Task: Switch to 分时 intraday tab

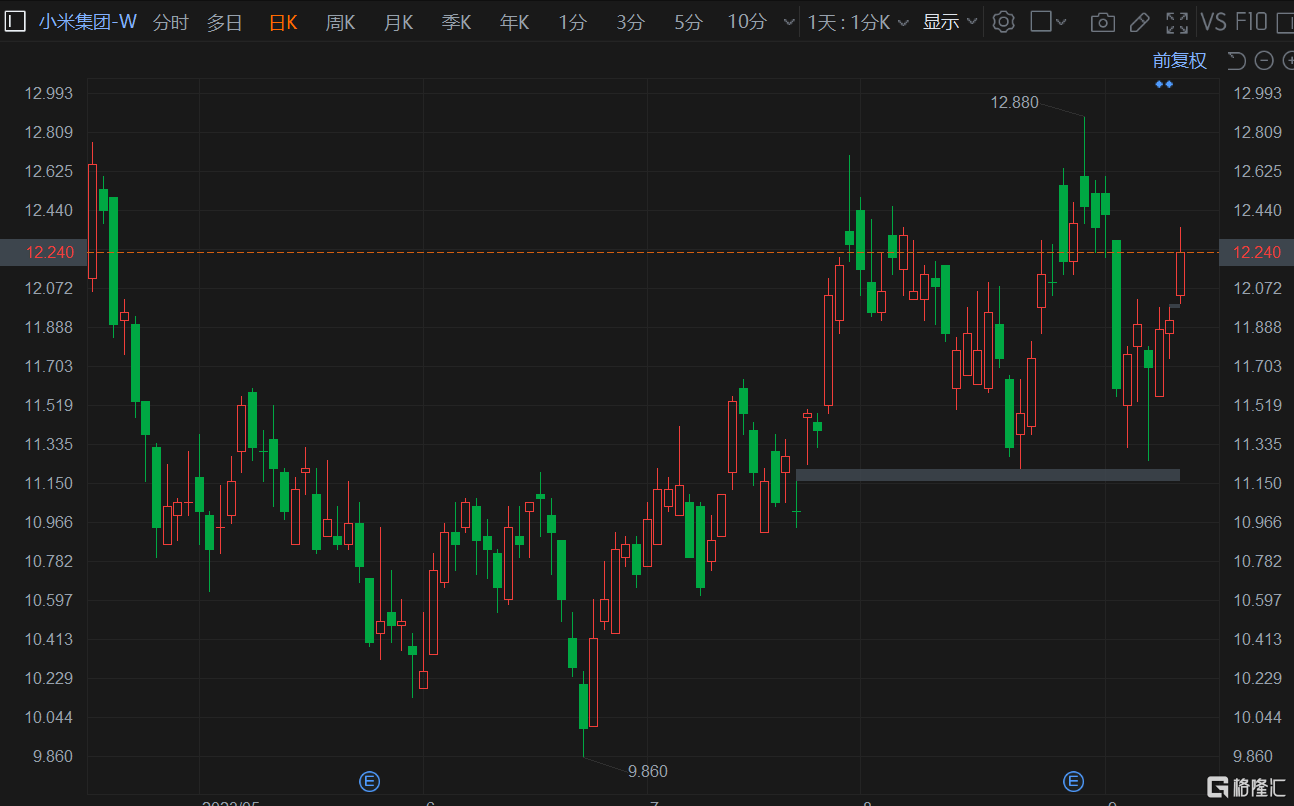Action: [x=170, y=22]
